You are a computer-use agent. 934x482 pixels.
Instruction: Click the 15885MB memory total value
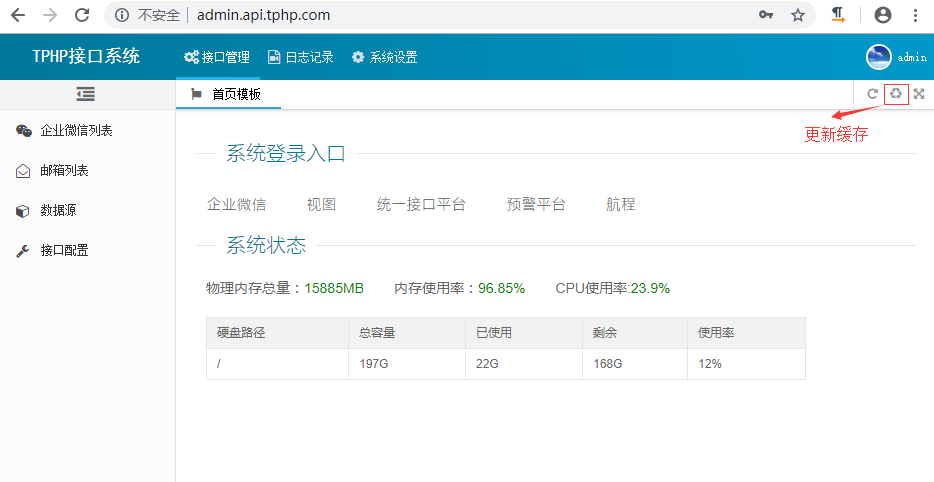[x=334, y=288]
